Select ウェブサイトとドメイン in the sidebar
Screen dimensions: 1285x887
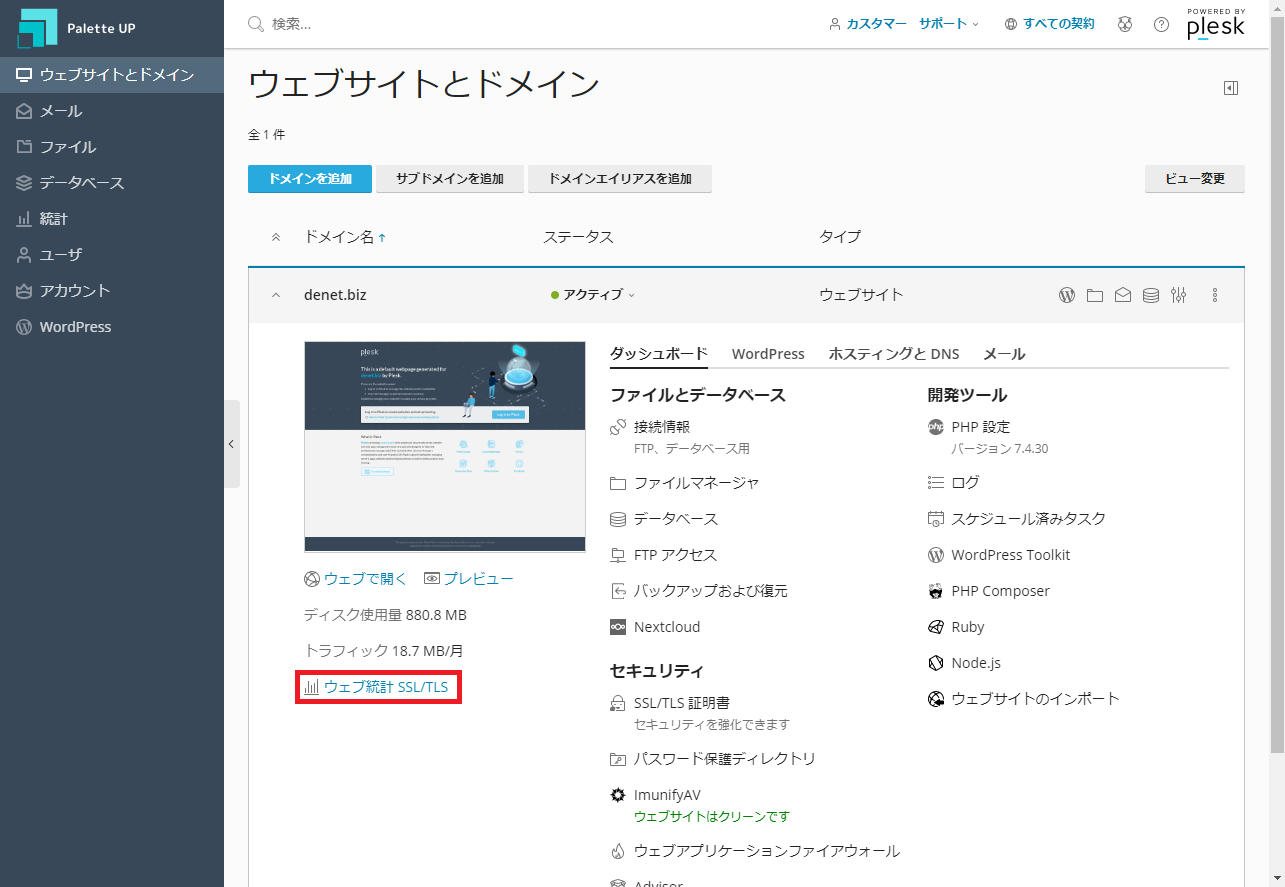coord(112,75)
